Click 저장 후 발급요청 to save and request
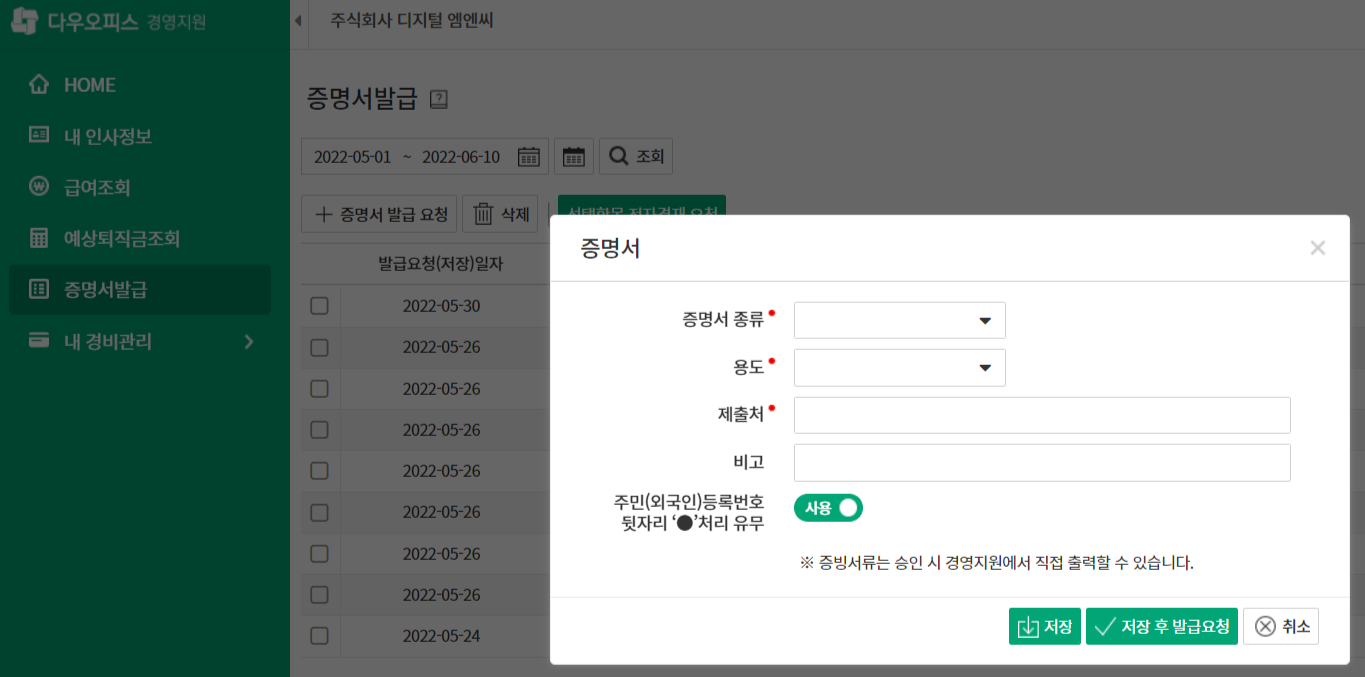The width and height of the screenshot is (1365, 677). point(1161,625)
